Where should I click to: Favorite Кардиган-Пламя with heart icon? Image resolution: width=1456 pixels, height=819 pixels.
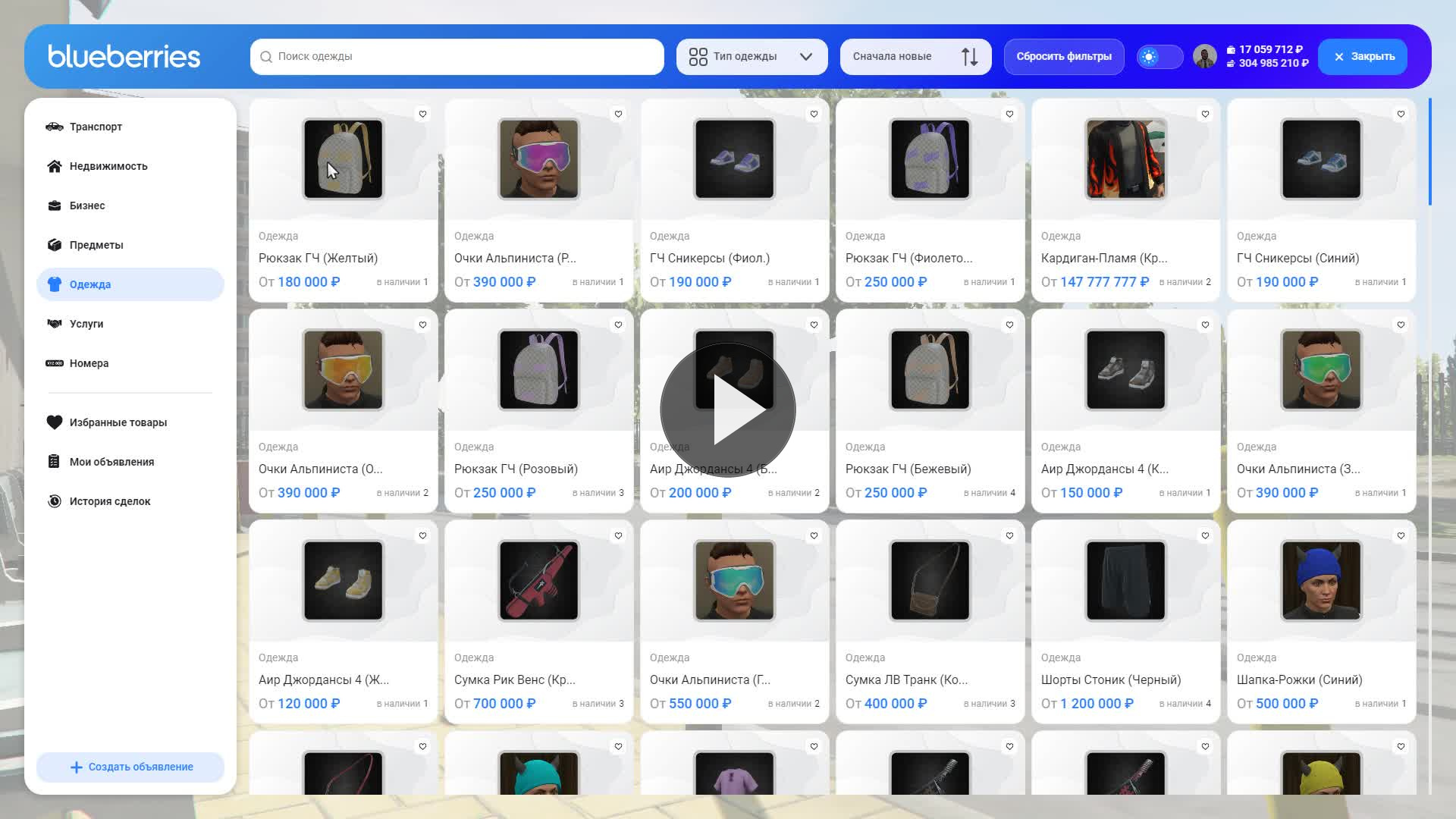[1205, 115]
